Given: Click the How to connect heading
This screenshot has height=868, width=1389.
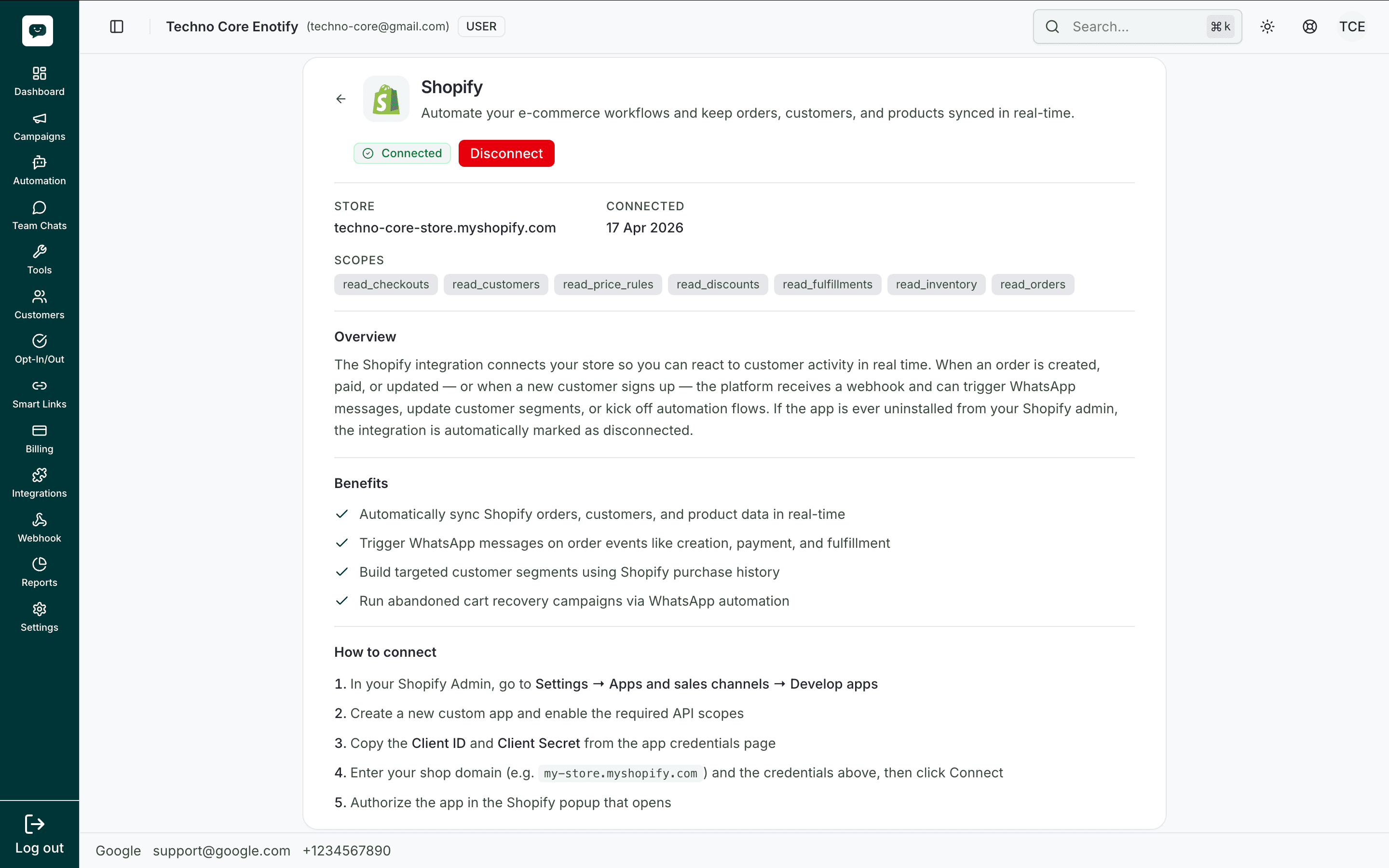Looking at the screenshot, I should coord(385,652).
